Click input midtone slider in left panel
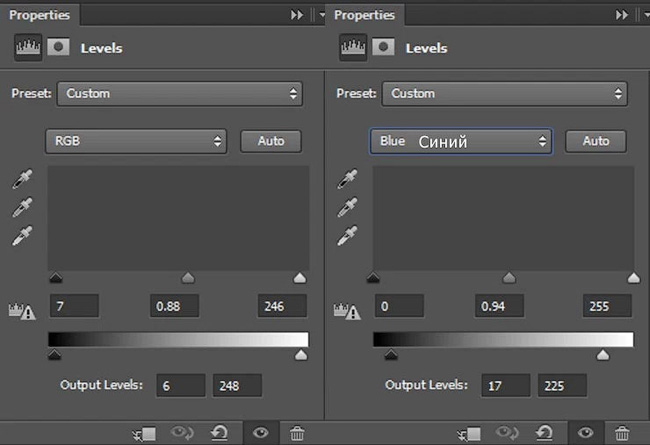 tap(188, 277)
